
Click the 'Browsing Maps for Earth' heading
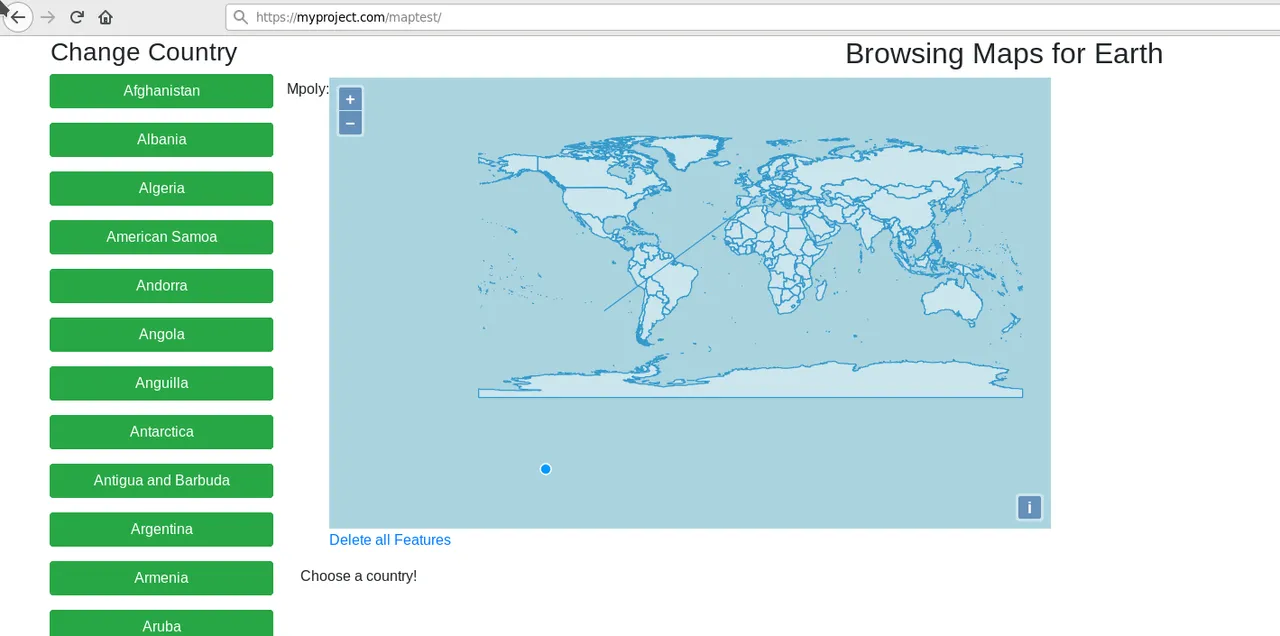click(x=1004, y=54)
